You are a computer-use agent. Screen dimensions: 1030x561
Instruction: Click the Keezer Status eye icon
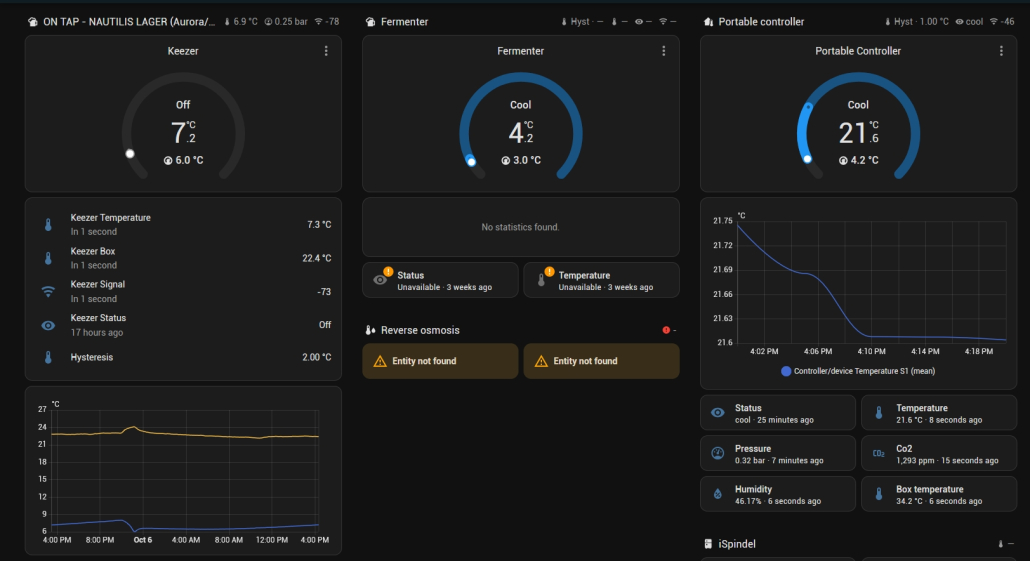[48, 325]
